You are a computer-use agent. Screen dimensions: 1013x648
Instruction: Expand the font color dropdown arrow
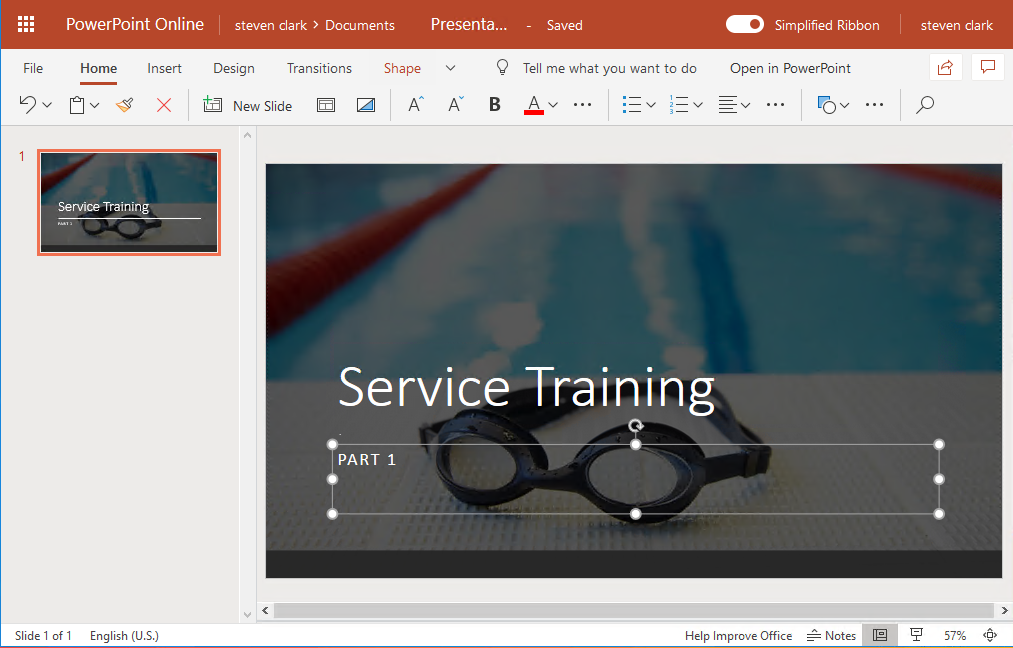[x=553, y=105]
